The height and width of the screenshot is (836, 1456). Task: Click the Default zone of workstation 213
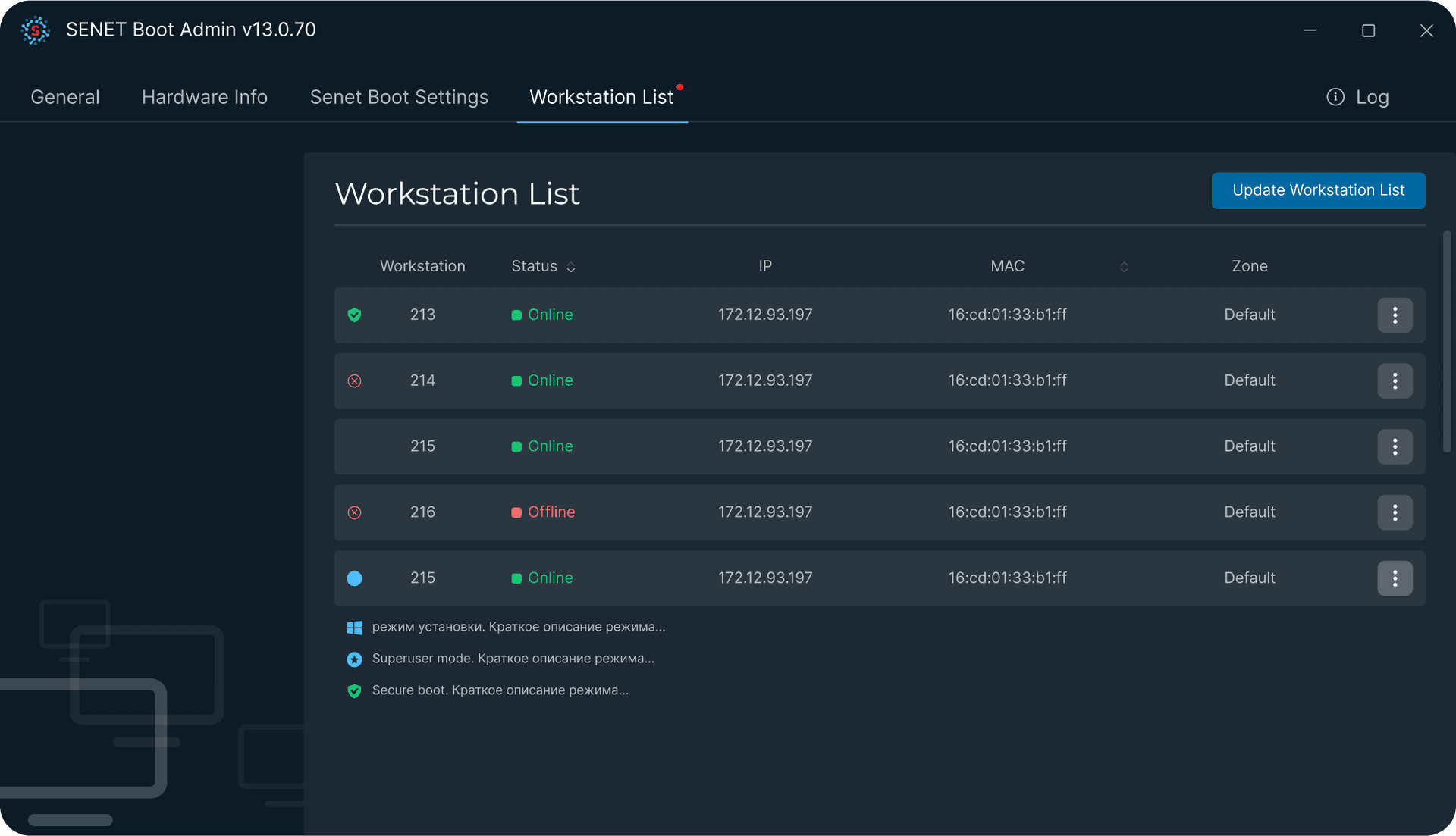[1250, 315]
